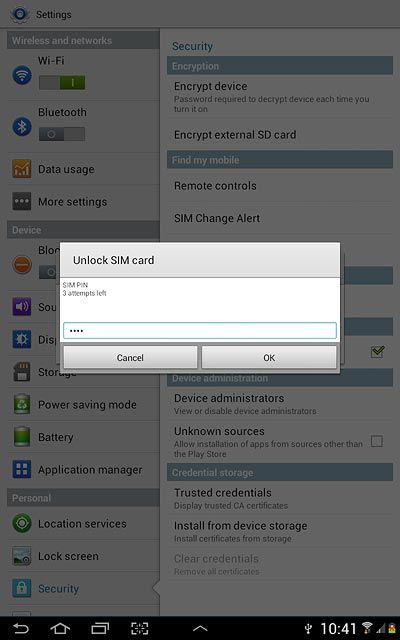Click Cancel in Unlock SIM dialog
400x640 pixels.
point(130,358)
